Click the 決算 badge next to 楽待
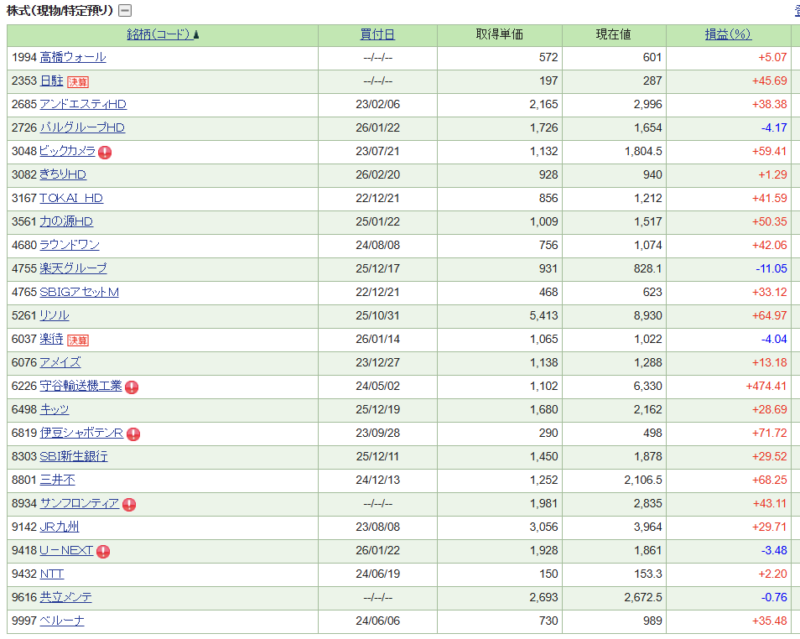 [78, 340]
